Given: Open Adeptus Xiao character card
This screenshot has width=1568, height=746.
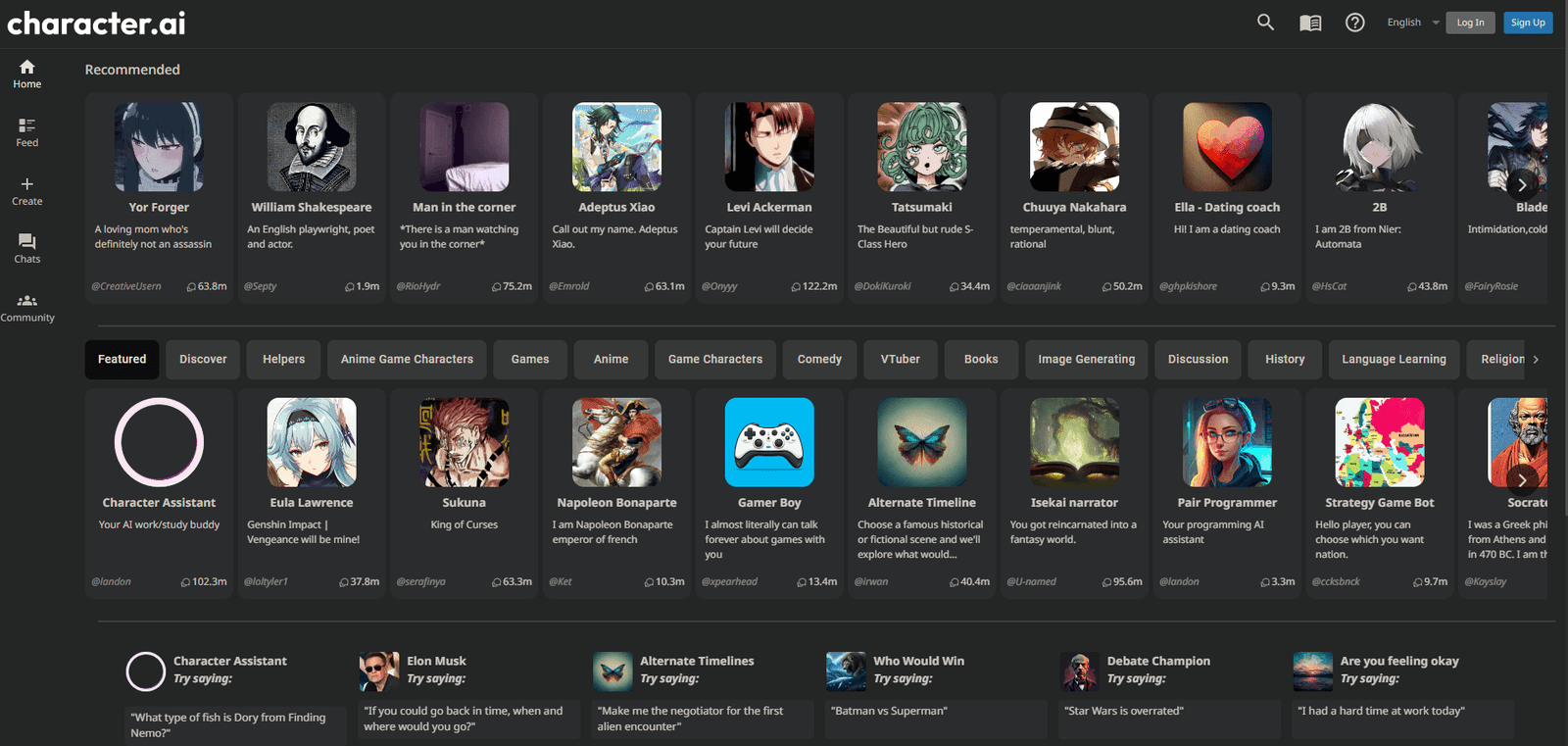Looking at the screenshot, I should coord(616,197).
